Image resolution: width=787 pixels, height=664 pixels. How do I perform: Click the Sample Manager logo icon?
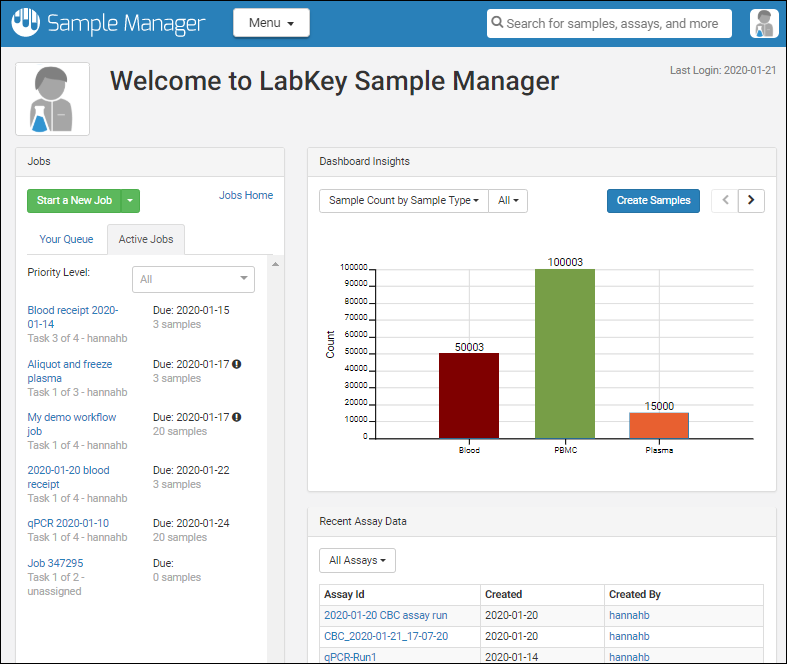[26, 23]
